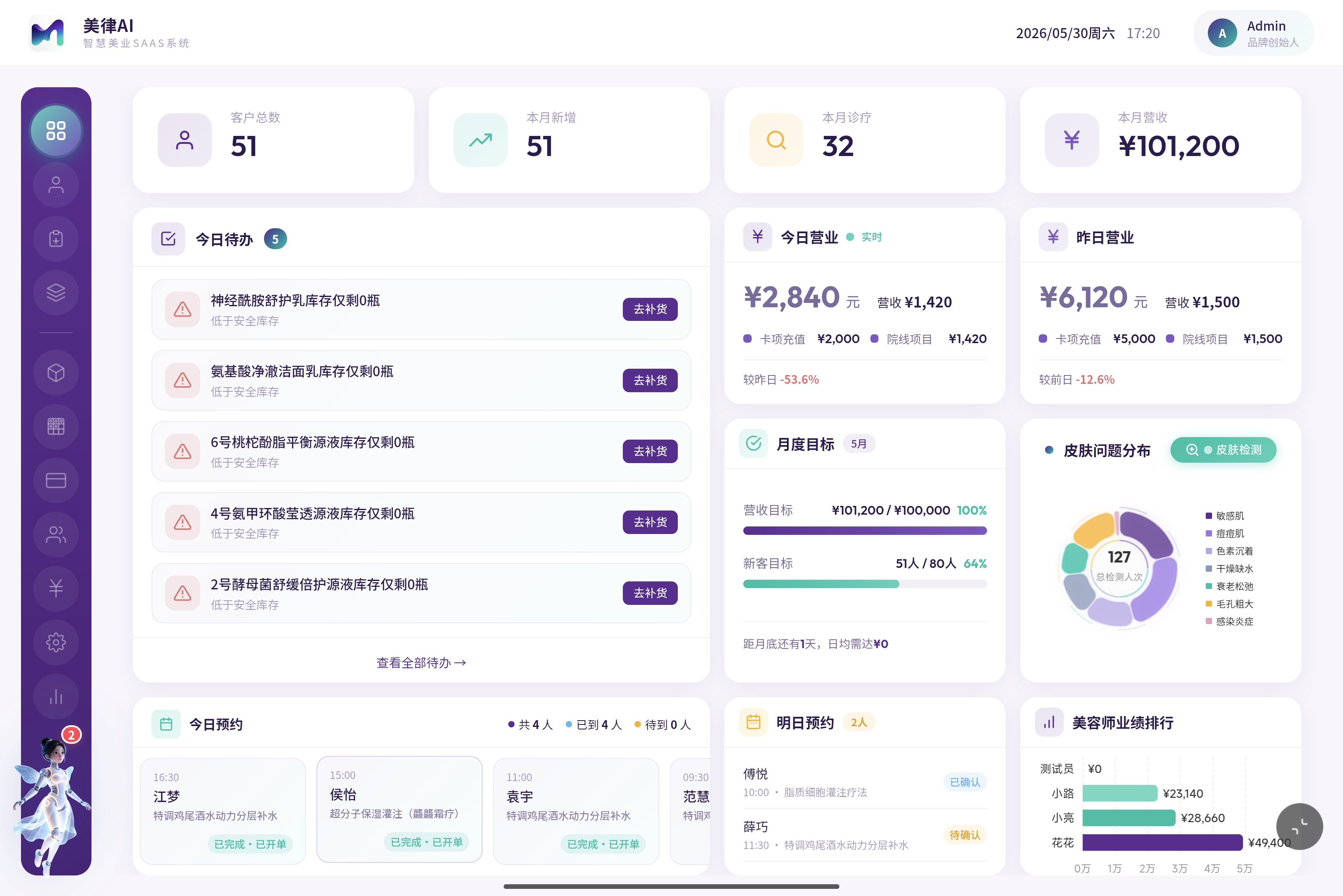
Task: Click the 实时 live indicator
Action: point(865,237)
